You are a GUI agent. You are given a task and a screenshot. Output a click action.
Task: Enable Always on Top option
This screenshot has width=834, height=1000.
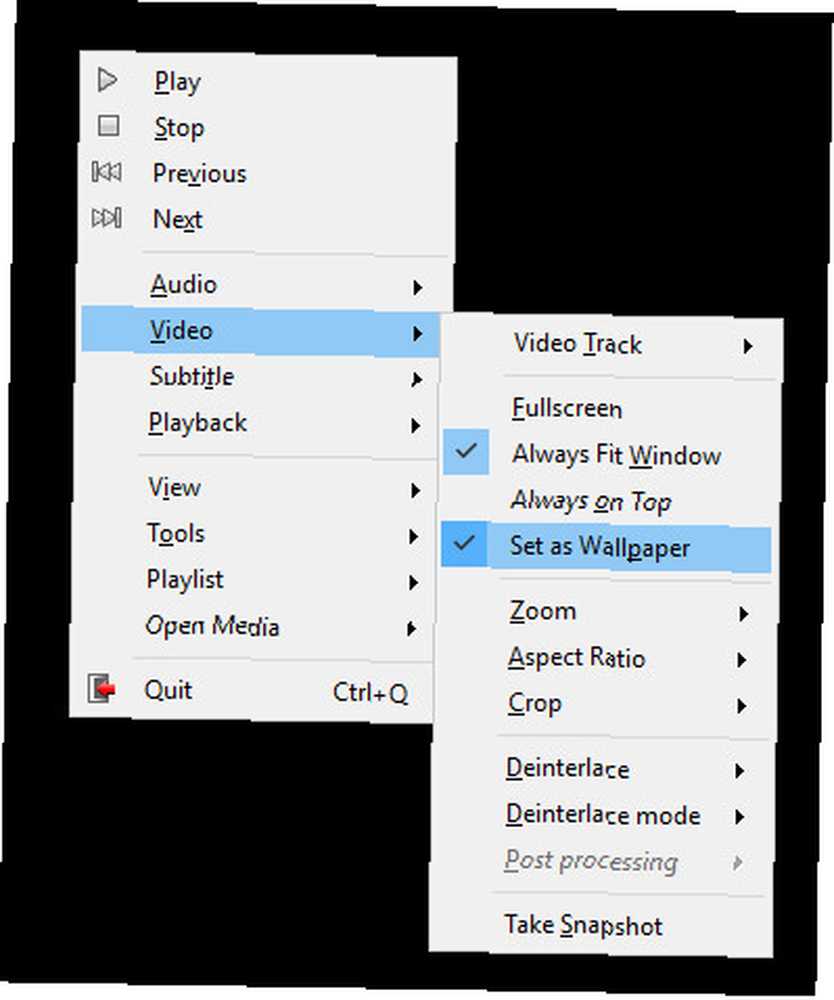pos(590,501)
